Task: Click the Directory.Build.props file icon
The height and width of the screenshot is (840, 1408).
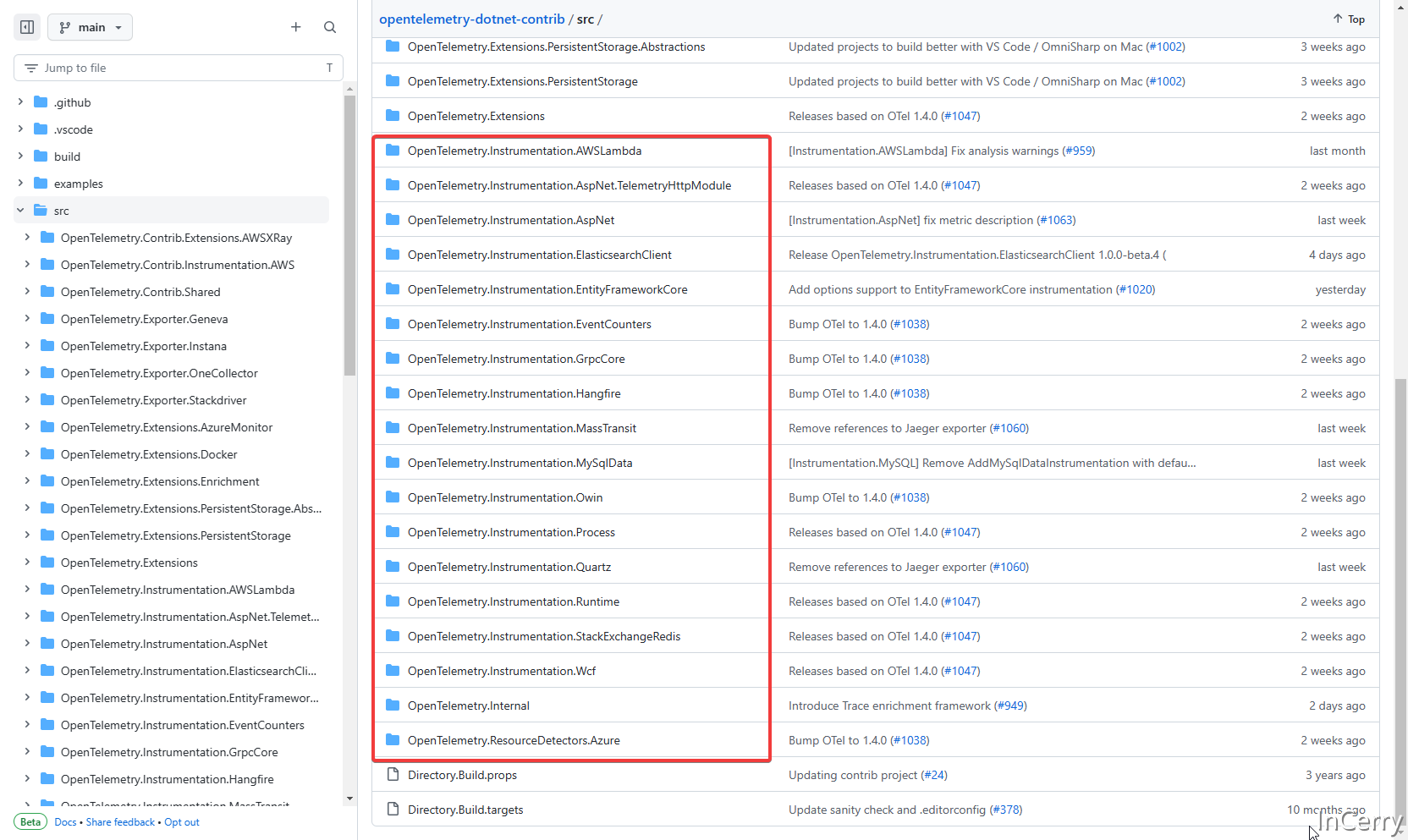Action: 393,775
